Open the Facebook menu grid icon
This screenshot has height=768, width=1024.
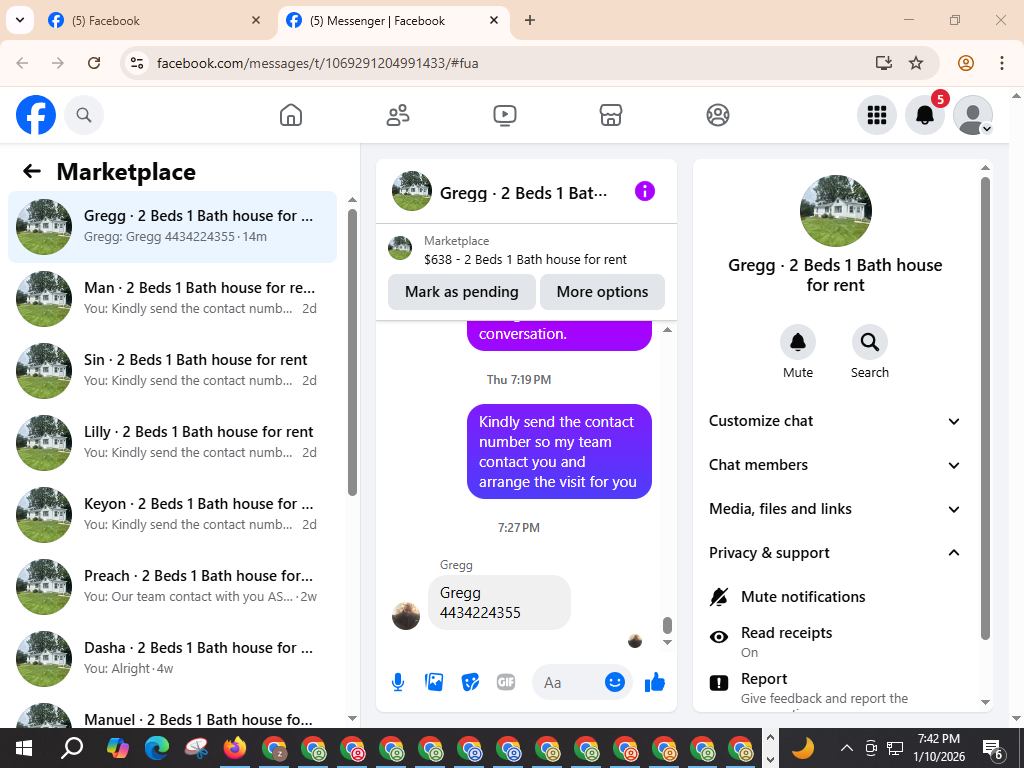click(876, 115)
